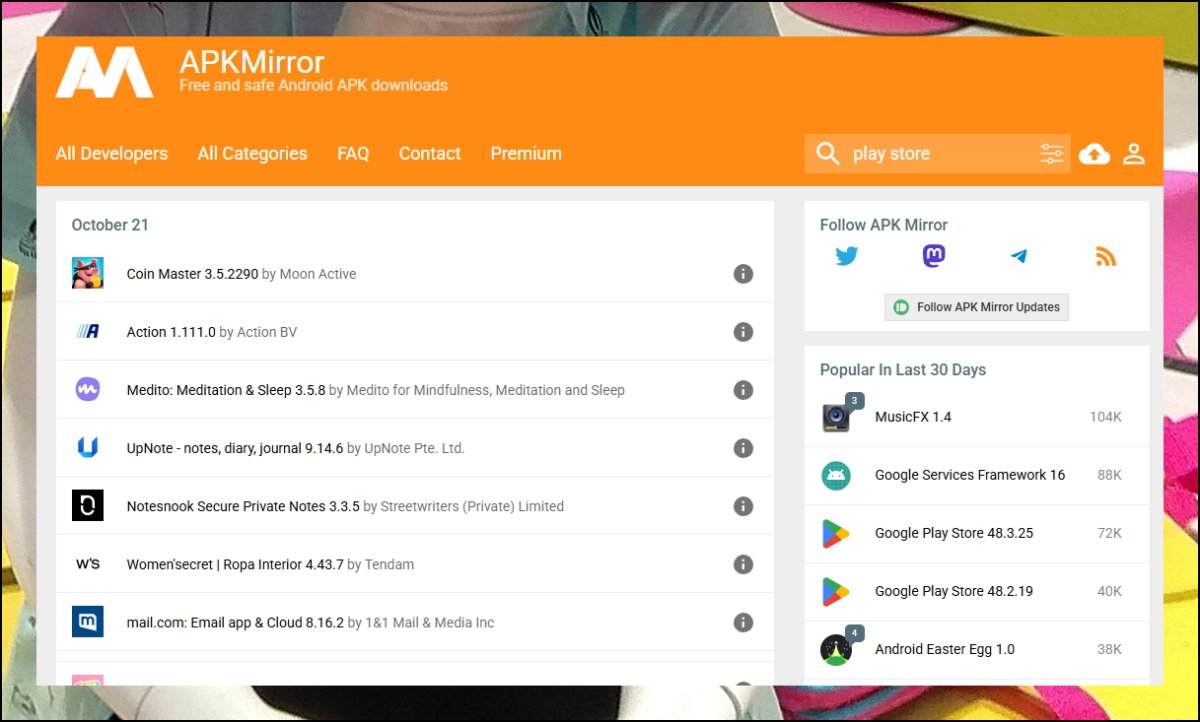Click the upload APK cloud icon
Viewport: 1200px width, 722px height.
point(1095,154)
